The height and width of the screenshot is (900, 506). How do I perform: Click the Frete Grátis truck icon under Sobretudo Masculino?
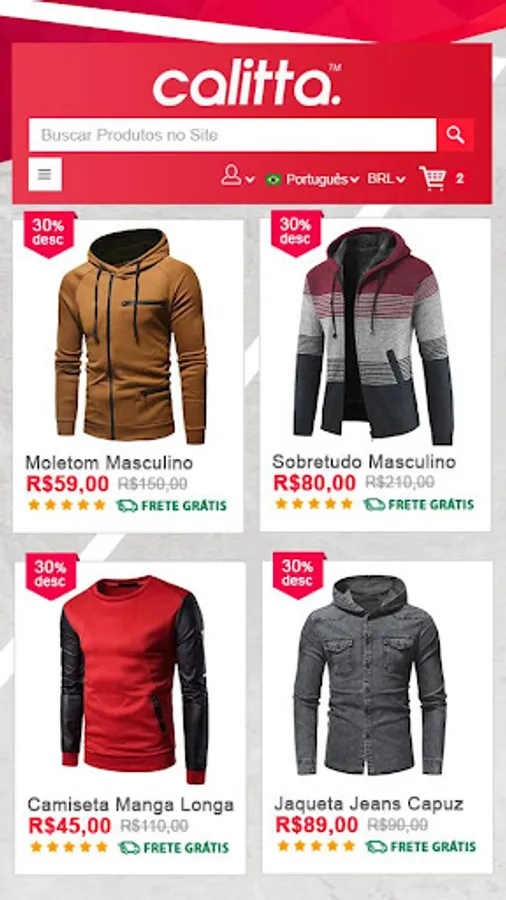[x=374, y=505]
